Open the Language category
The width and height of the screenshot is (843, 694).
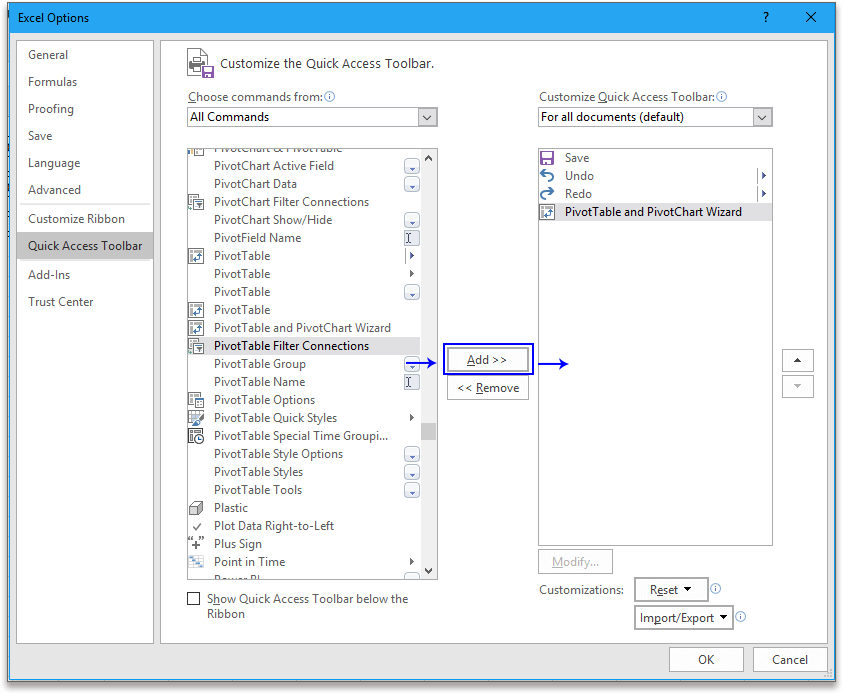[84, 163]
